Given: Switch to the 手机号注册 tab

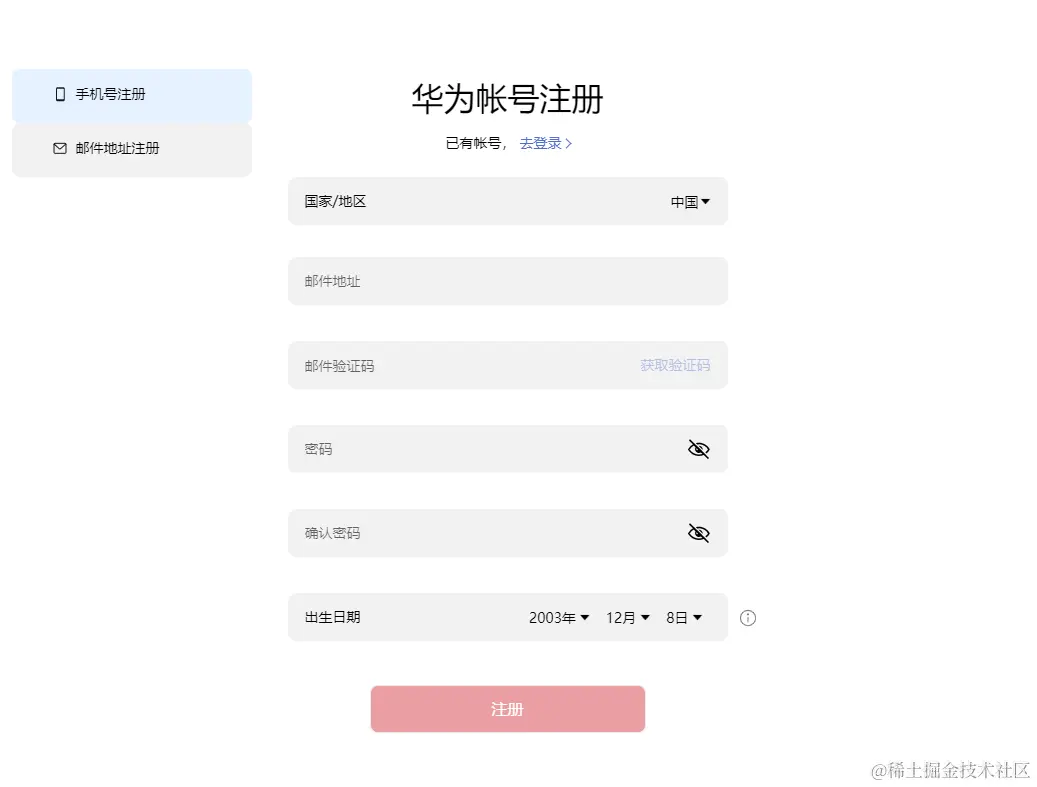Looking at the screenshot, I should point(132,95).
